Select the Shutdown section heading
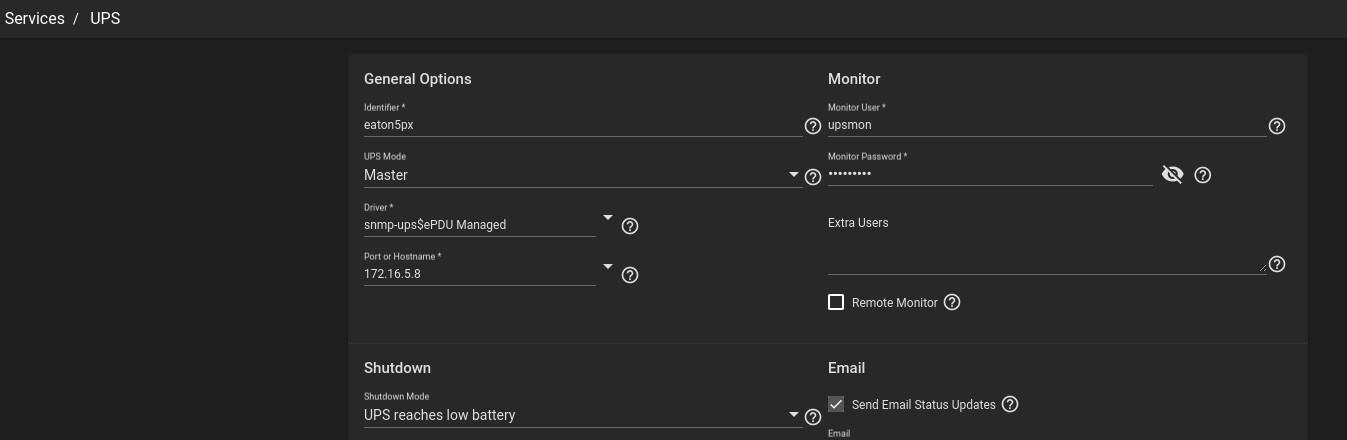The image size is (1347, 440). pos(397,368)
